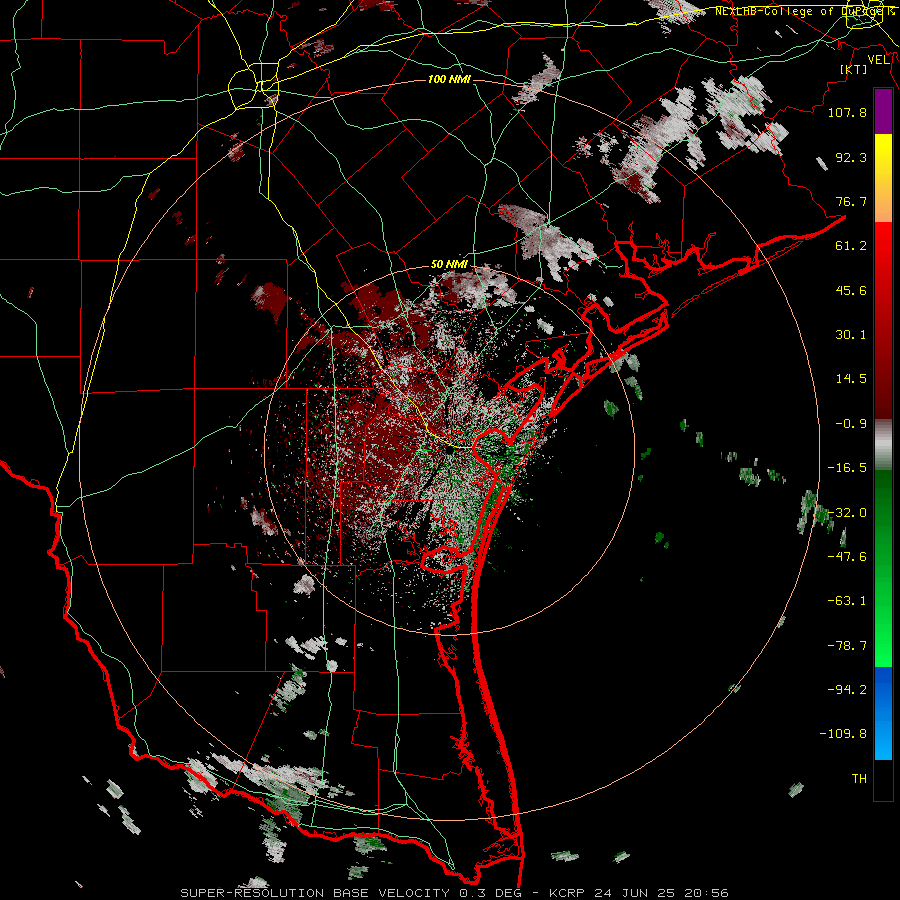
Task: Pick the black TH segment of color bar
Action: pos(883,779)
